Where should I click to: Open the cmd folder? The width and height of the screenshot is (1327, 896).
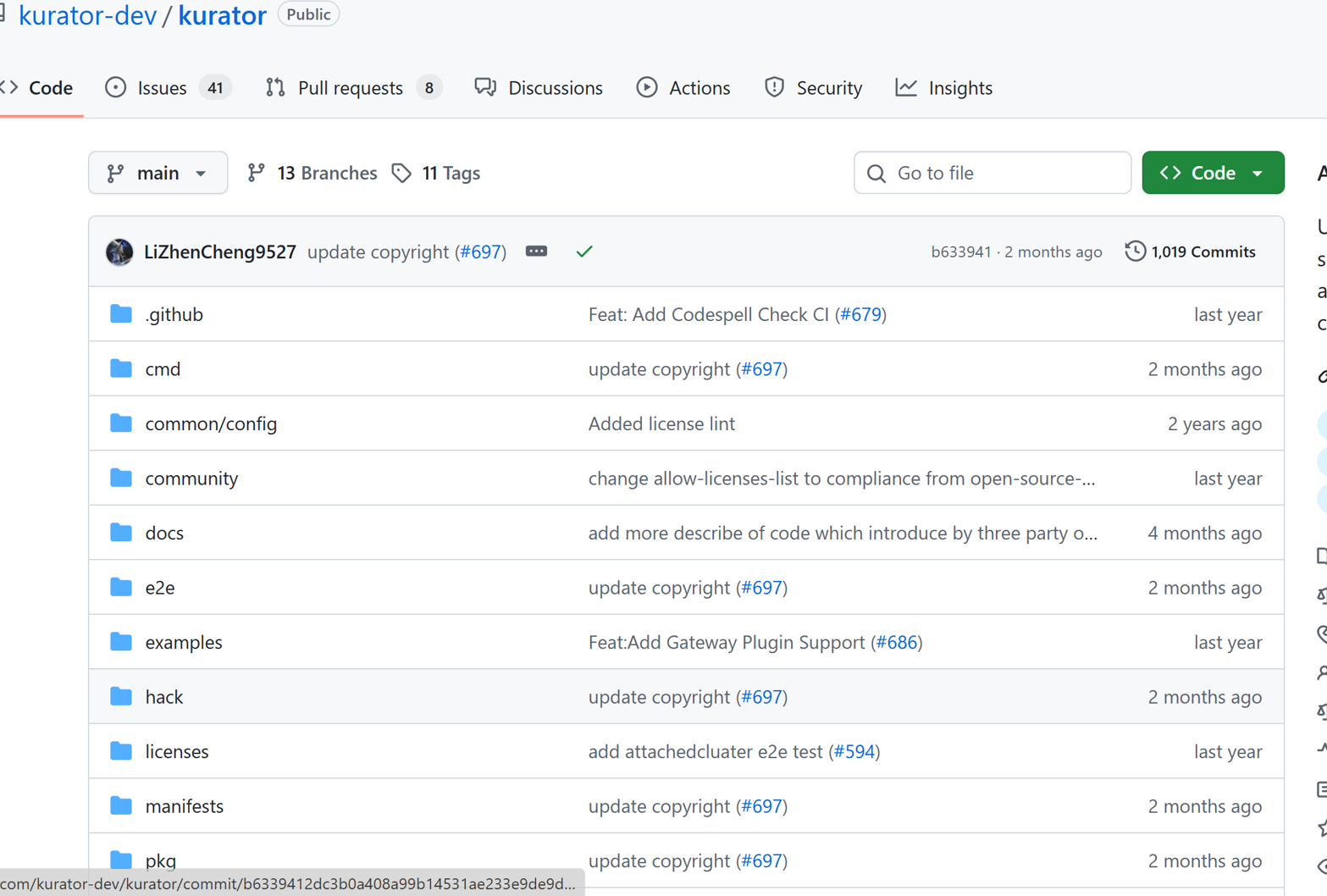pos(163,369)
